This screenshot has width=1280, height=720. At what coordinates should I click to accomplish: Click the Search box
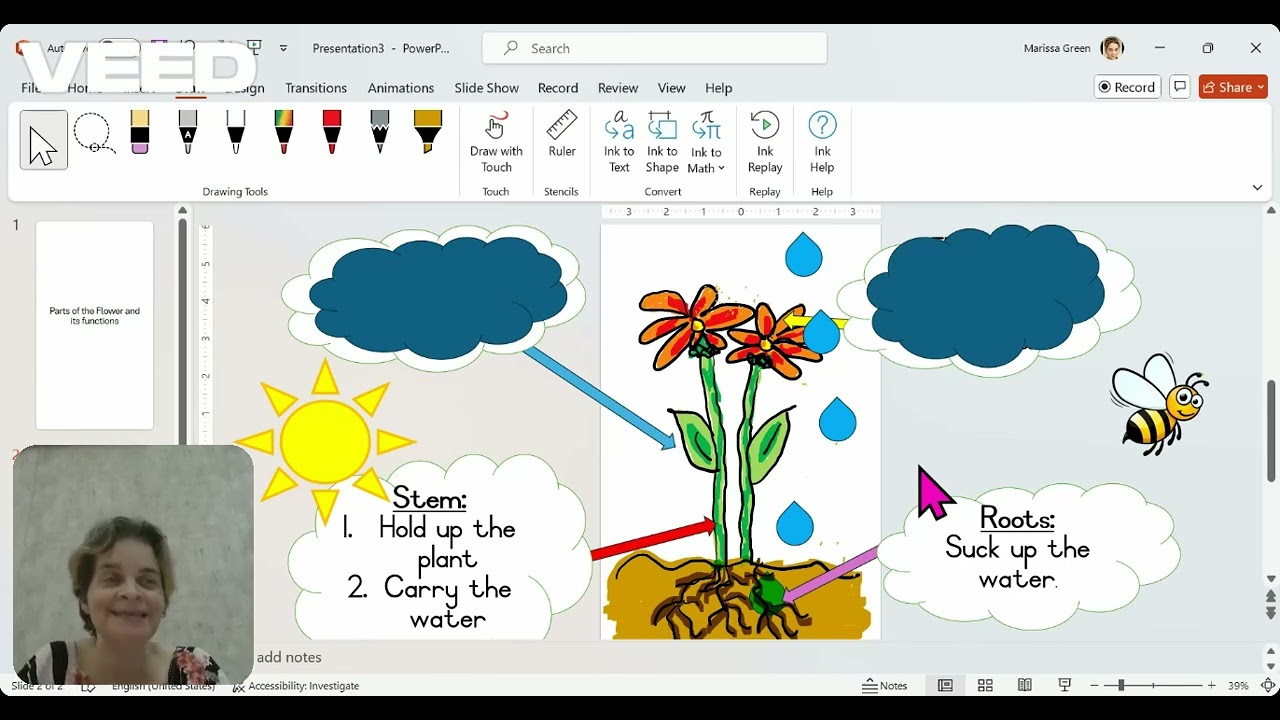[x=655, y=48]
